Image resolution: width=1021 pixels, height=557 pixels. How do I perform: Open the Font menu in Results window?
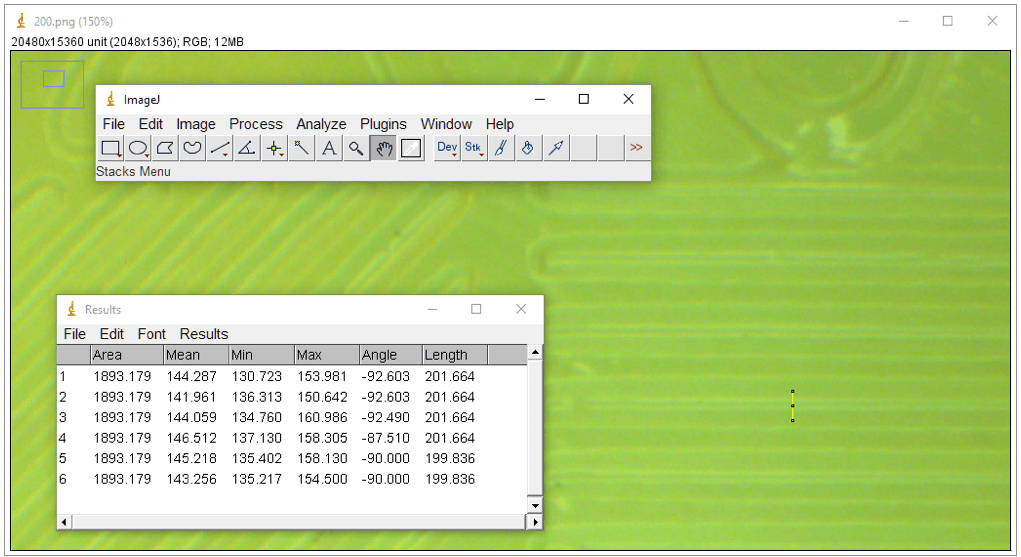click(151, 334)
